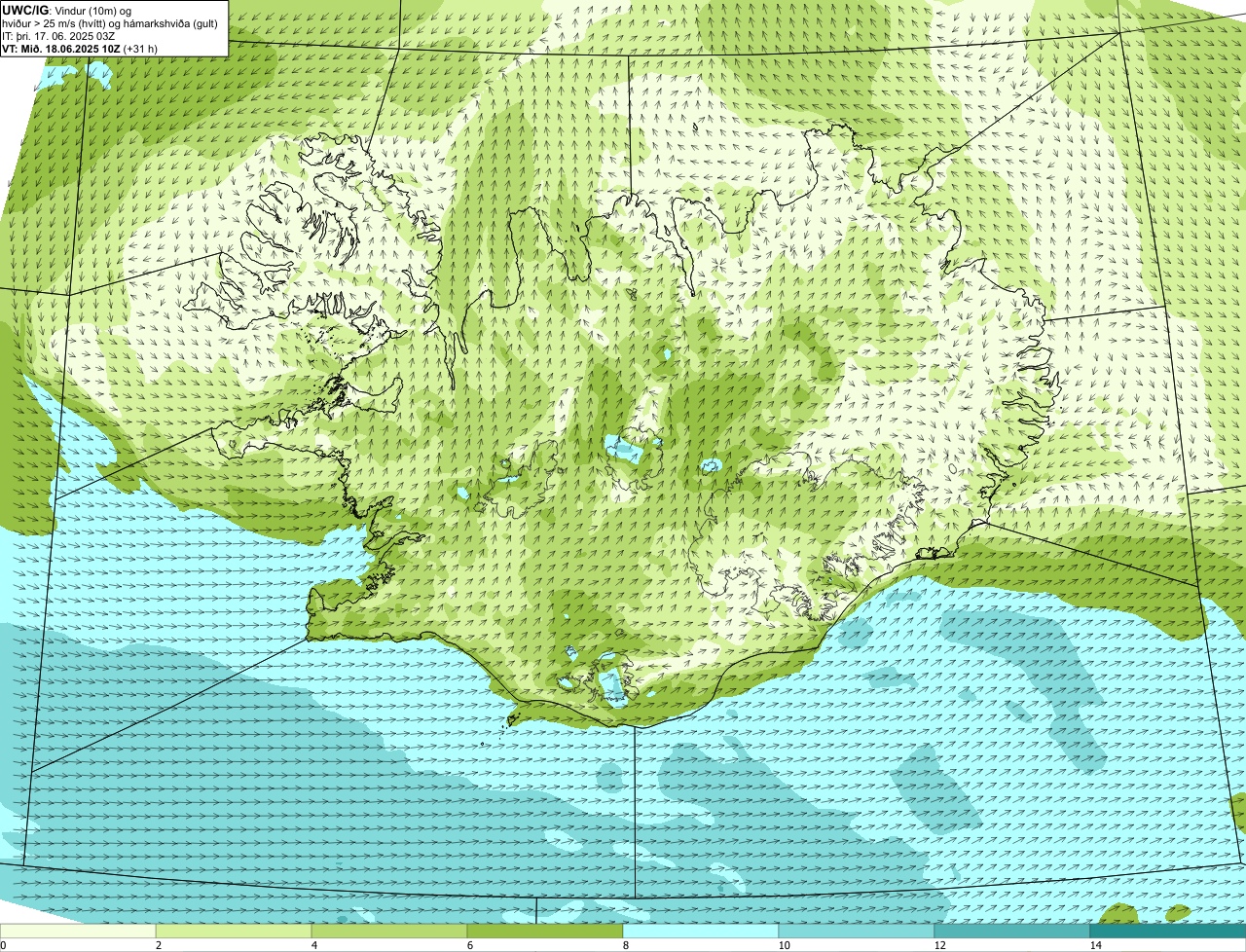Click the legend label '10'
The height and width of the screenshot is (952, 1246).
(x=784, y=945)
